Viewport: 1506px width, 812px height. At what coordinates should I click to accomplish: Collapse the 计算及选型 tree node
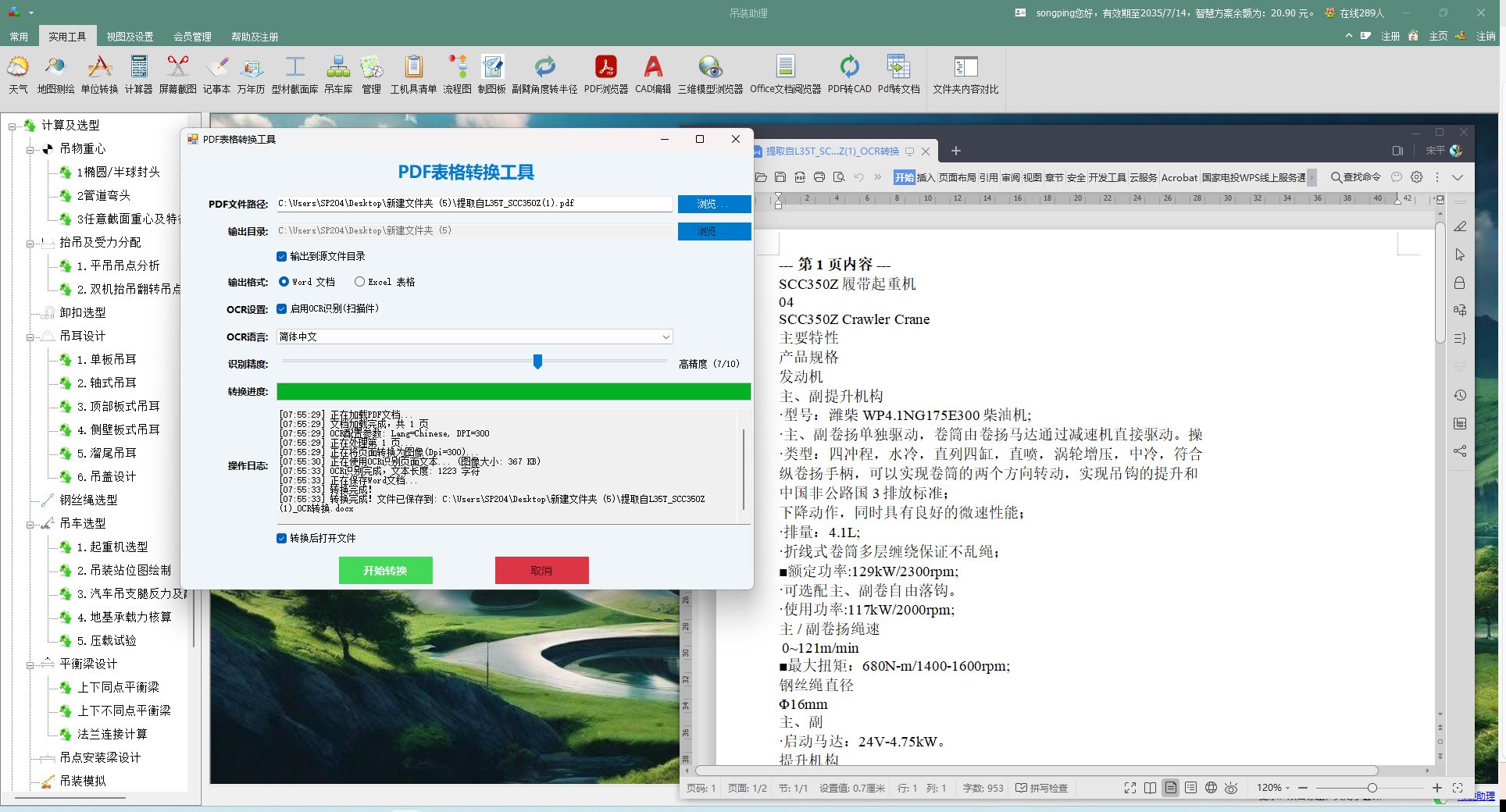tap(12, 126)
